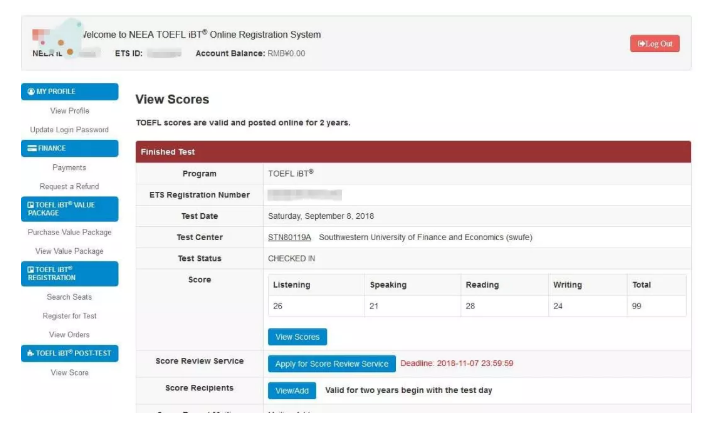The width and height of the screenshot is (716, 426).
Task: Open TOEFL iBT POST-TEST section
Action: 69,353
